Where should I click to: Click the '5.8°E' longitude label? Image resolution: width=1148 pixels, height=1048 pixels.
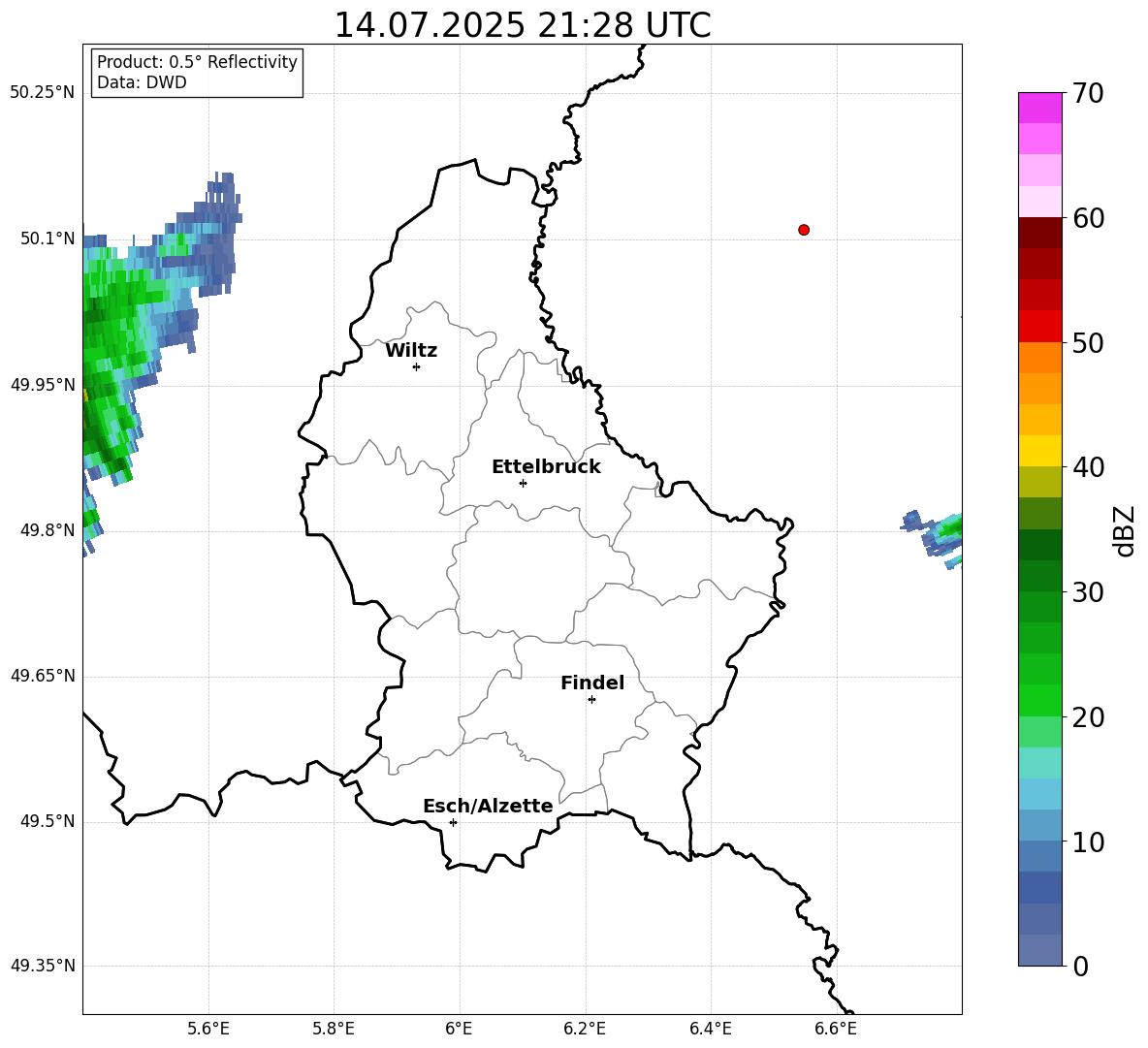[334, 1030]
